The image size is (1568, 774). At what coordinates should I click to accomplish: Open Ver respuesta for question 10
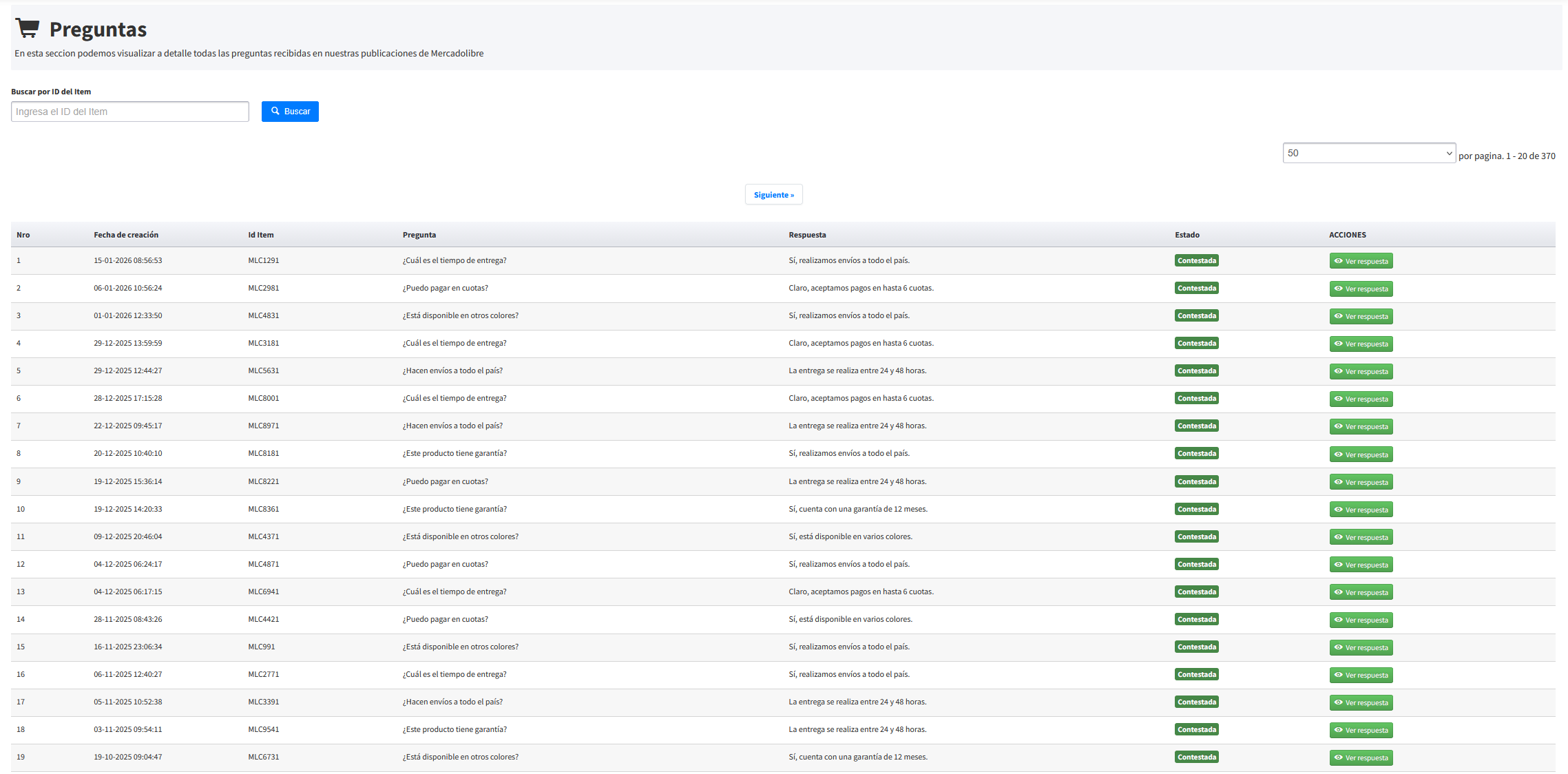(x=1361, y=510)
